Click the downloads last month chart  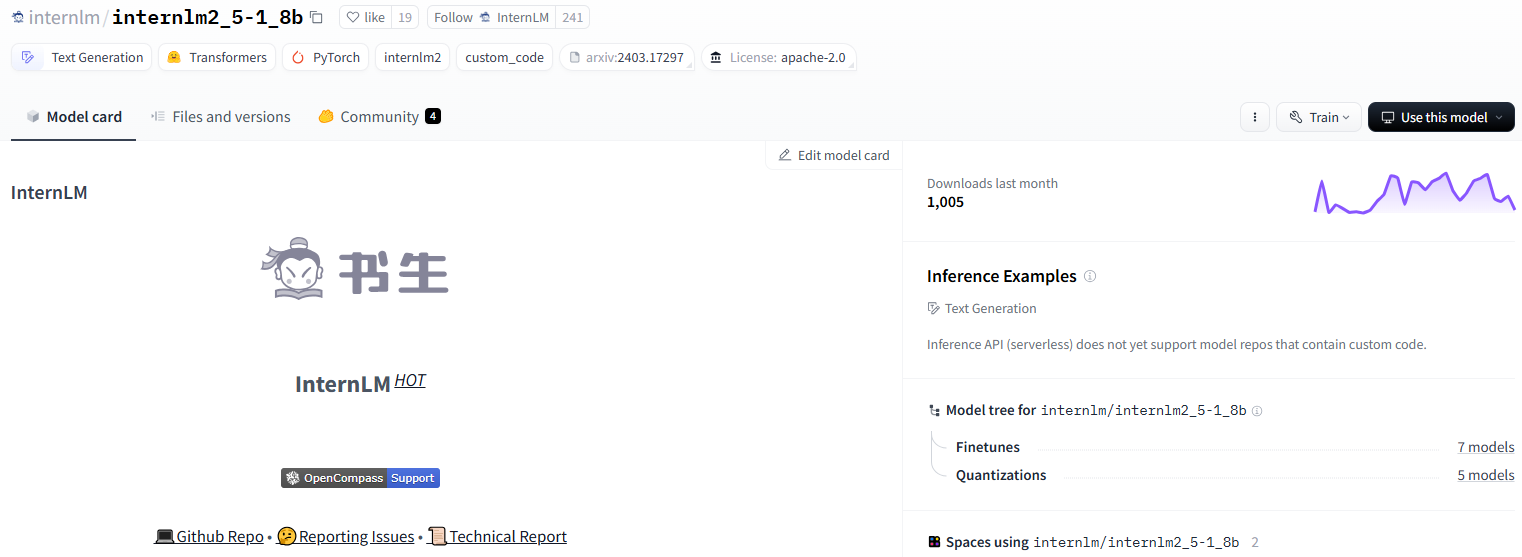[1414, 193]
